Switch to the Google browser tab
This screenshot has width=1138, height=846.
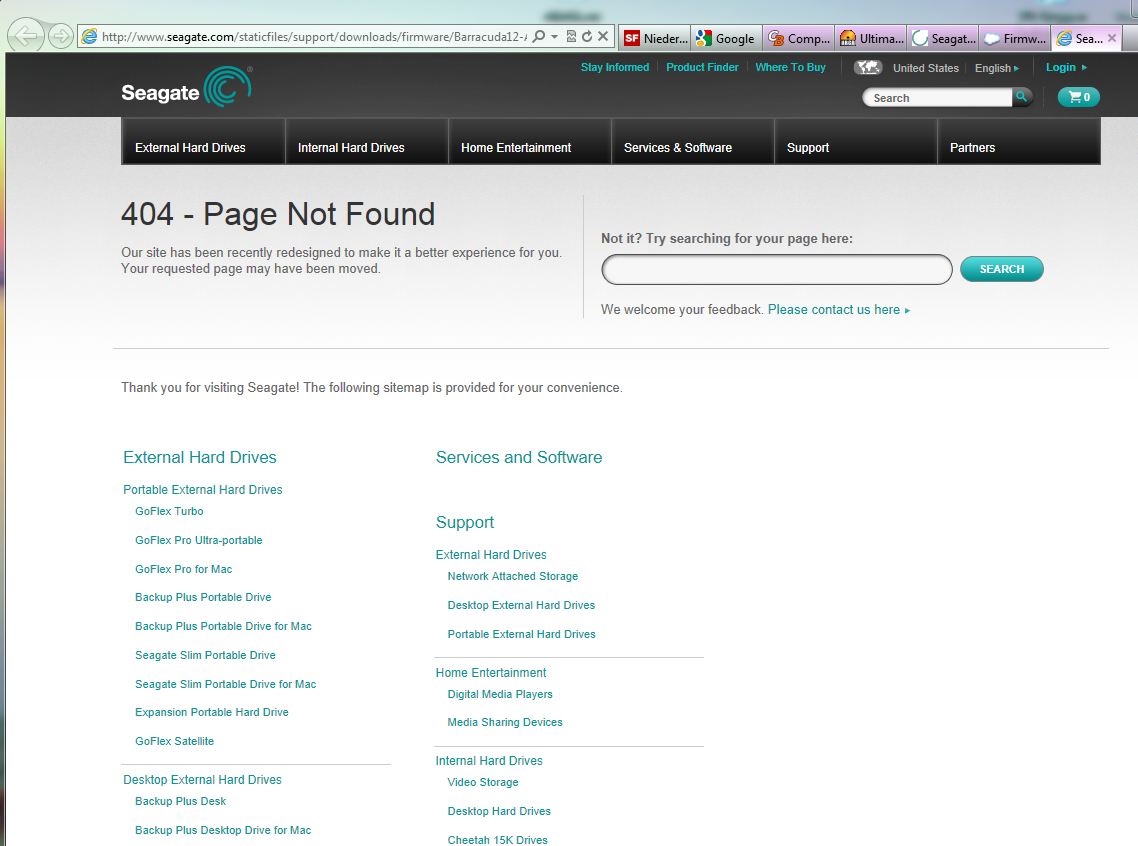[726, 38]
